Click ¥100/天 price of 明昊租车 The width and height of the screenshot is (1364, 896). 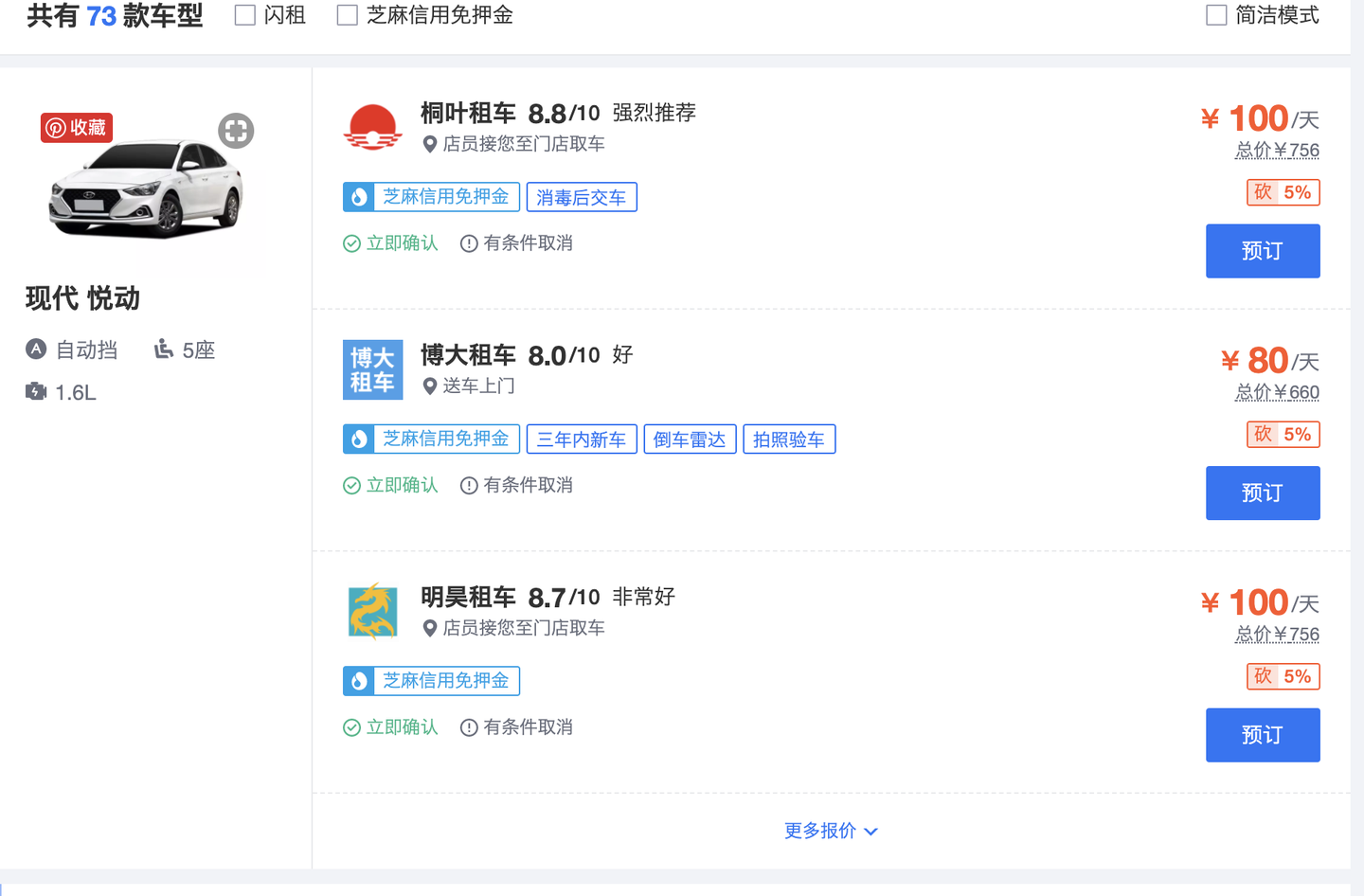[1260, 602]
